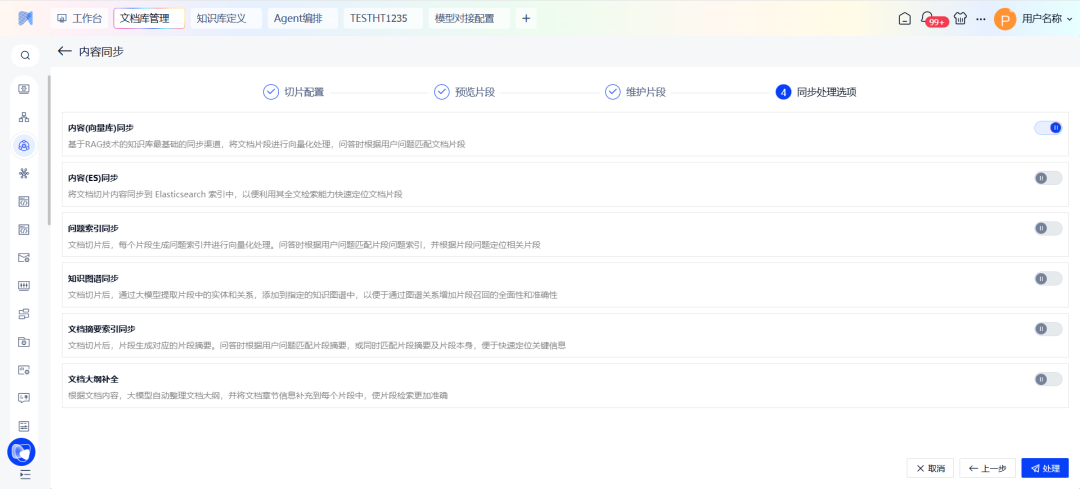Click the back arrow beside 内容同步
The width and height of the screenshot is (1080, 489).
(65, 51)
